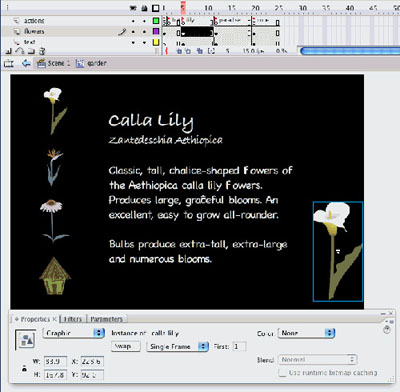
Task: Toggle the width-height constrain lock icon
Action: pos(24,369)
